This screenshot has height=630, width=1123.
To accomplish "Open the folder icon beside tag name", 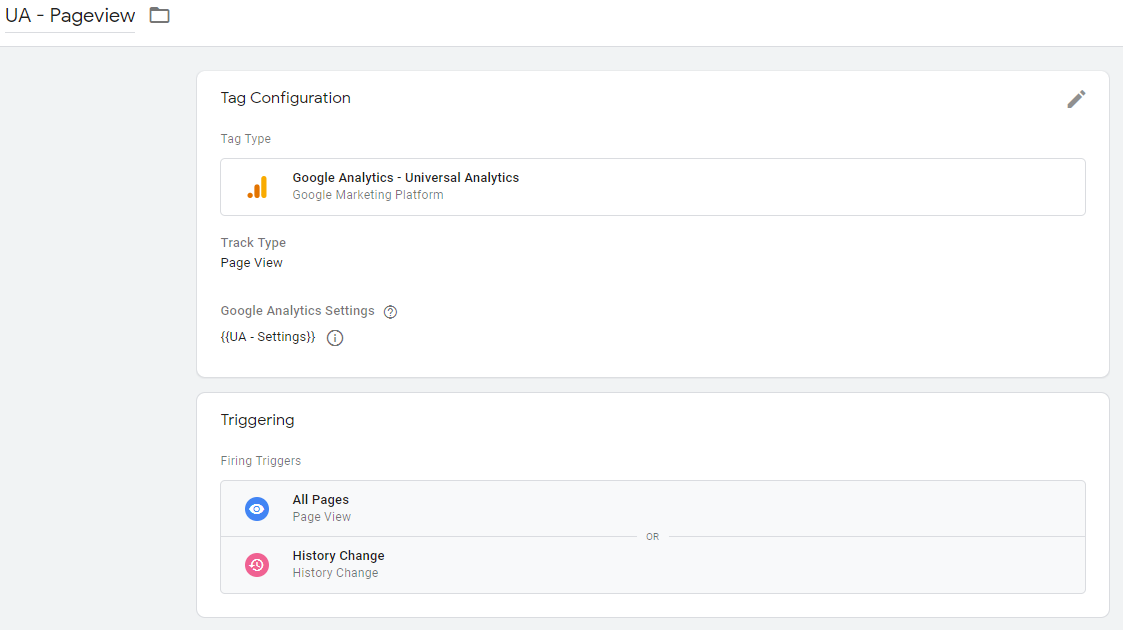I will tap(159, 15).
